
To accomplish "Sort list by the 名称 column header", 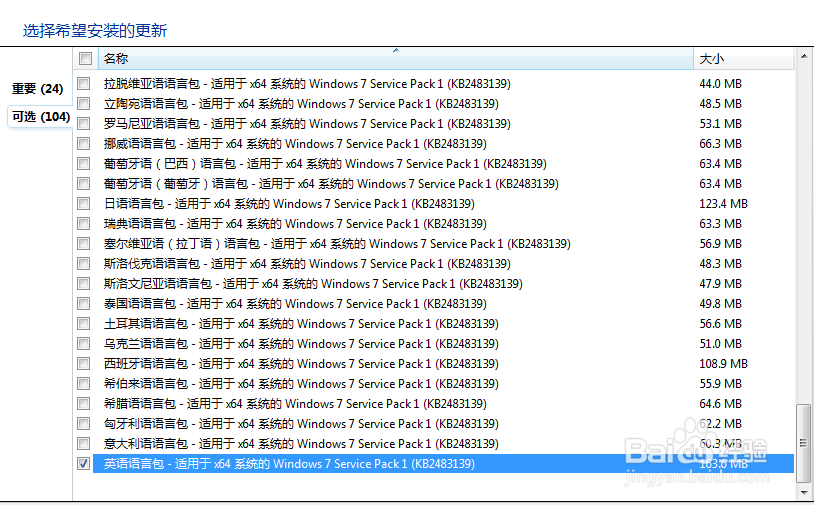I will (396, 58).
